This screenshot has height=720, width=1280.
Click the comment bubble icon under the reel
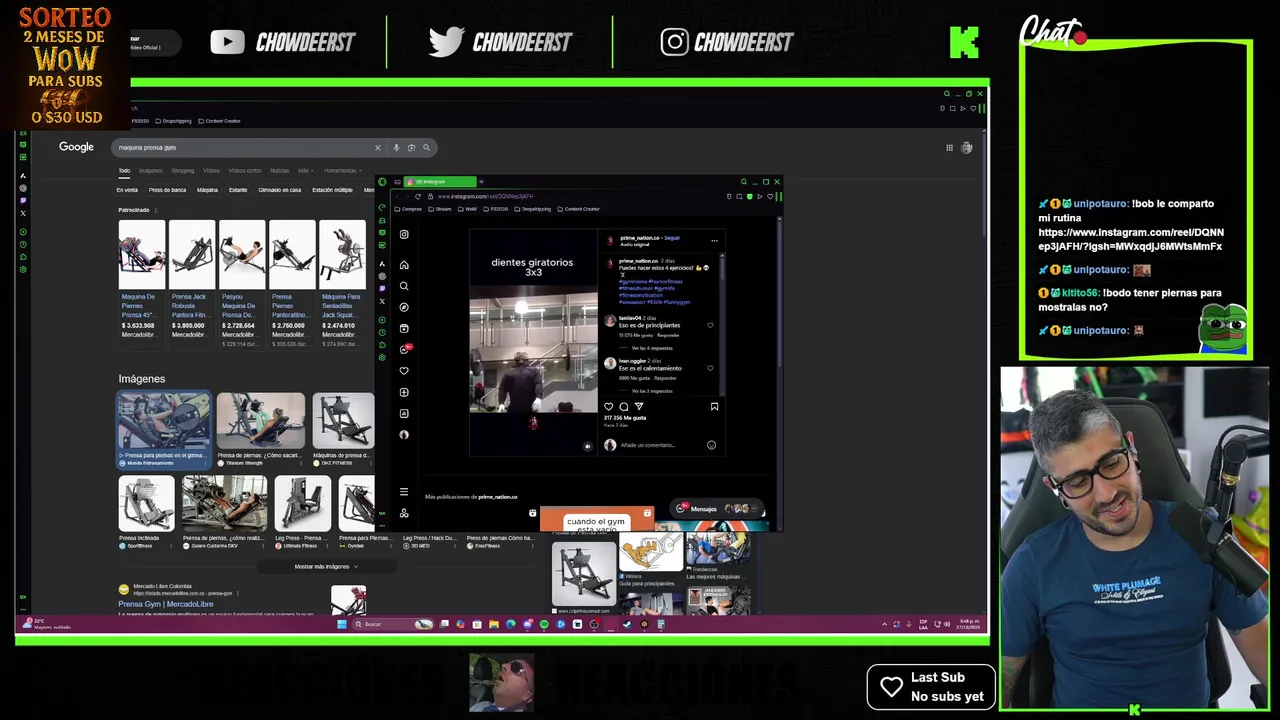623,407
